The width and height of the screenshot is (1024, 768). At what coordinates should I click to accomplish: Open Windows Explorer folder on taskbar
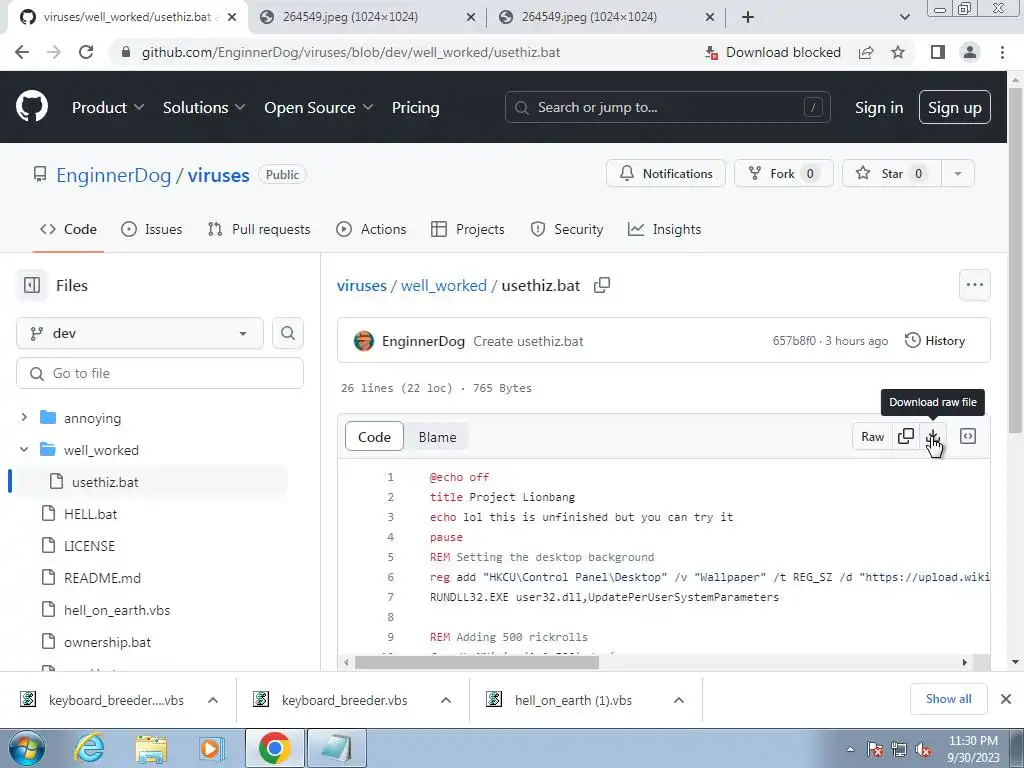[x=151, y=748]
